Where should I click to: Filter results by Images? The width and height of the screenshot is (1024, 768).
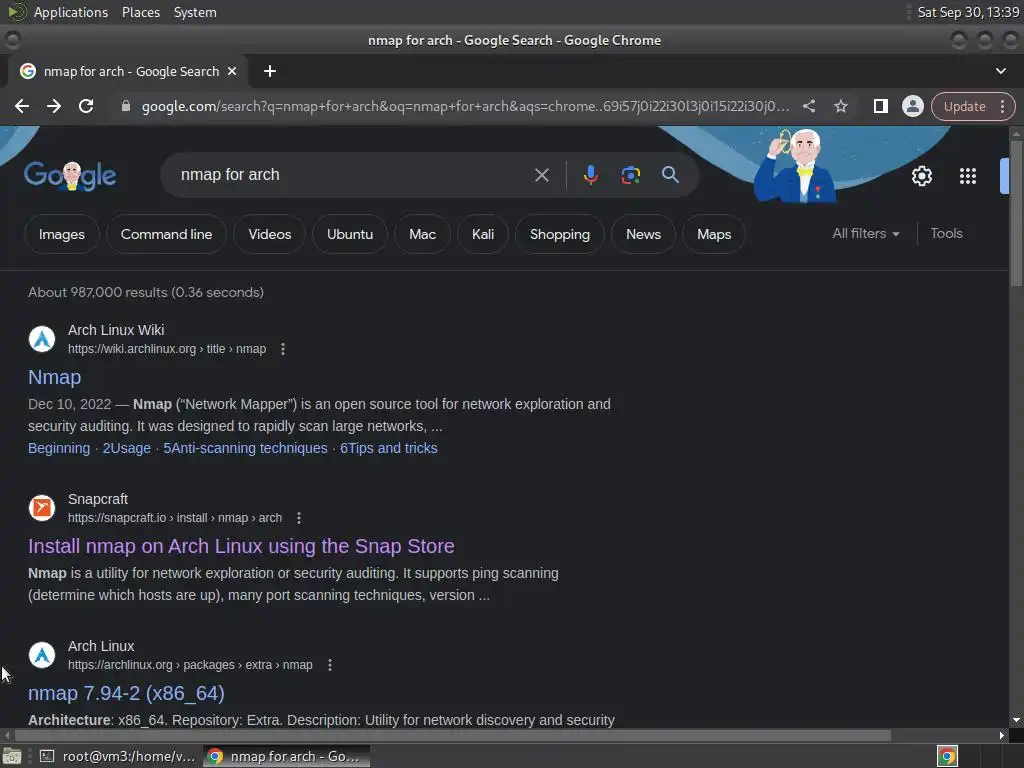pyautogui.click(x=61, y=234)
